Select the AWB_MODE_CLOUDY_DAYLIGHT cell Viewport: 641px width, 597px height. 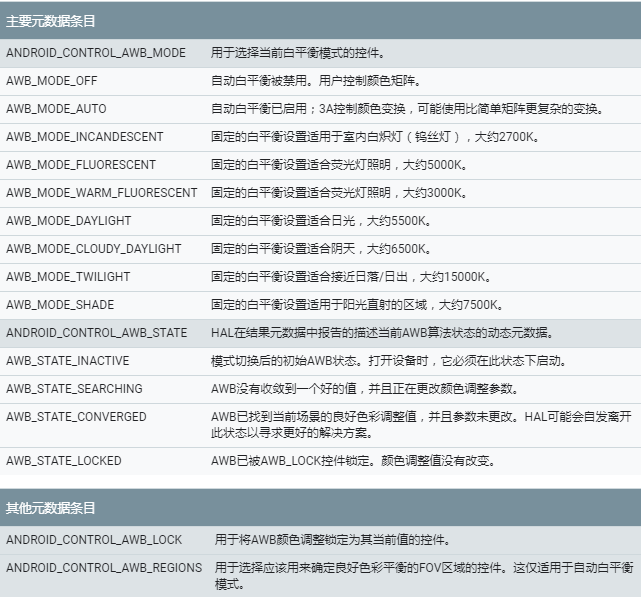[93, 249]
